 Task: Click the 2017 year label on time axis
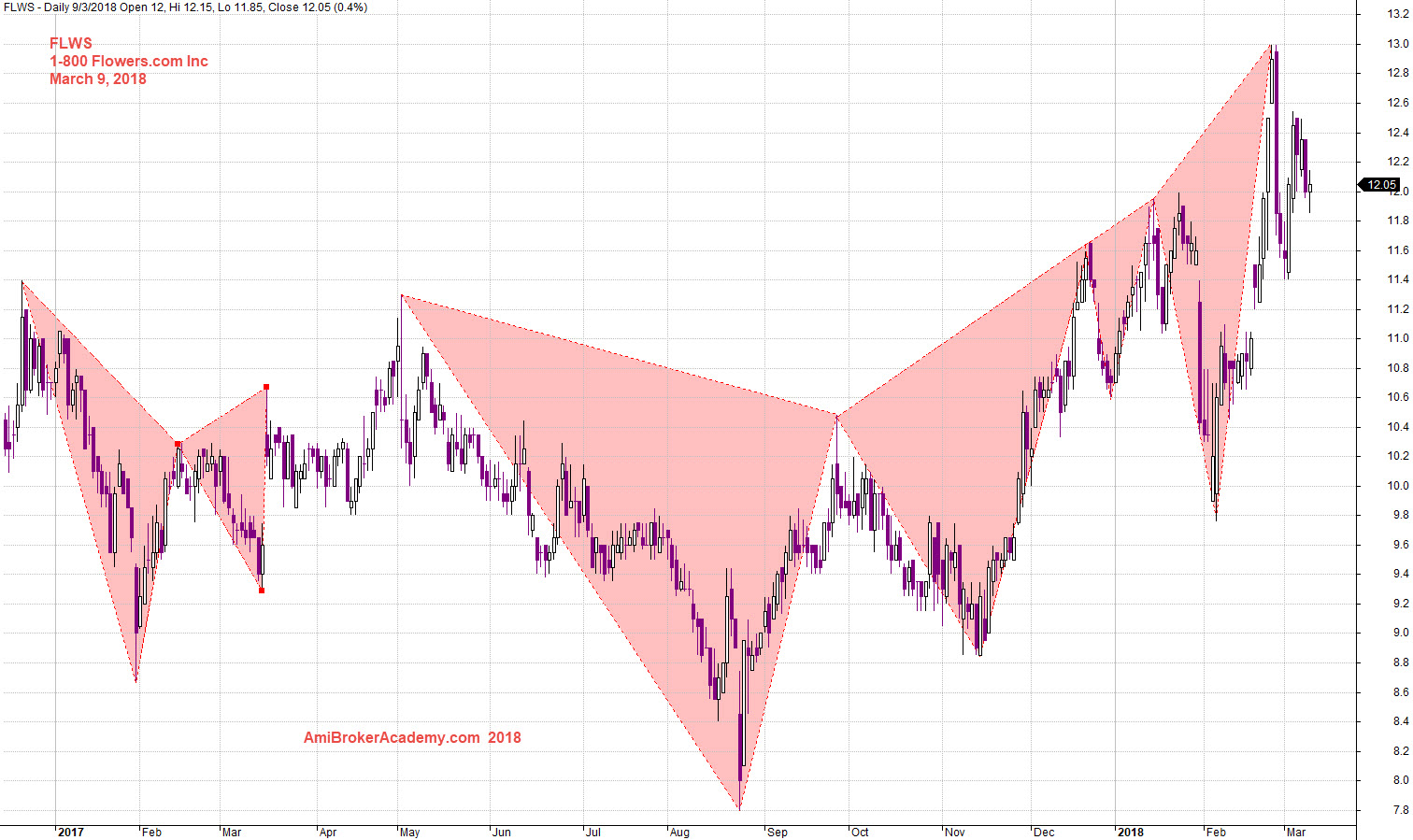click(x=70, y=833)
